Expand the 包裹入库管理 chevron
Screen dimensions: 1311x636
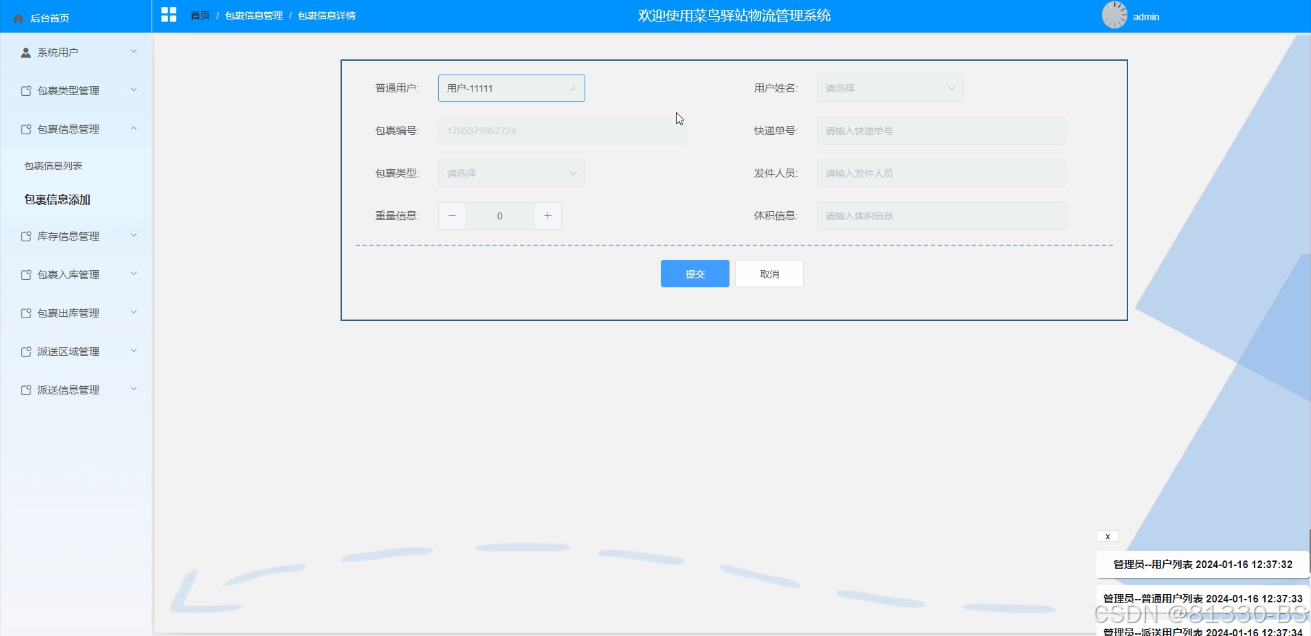tap(134, 274)
